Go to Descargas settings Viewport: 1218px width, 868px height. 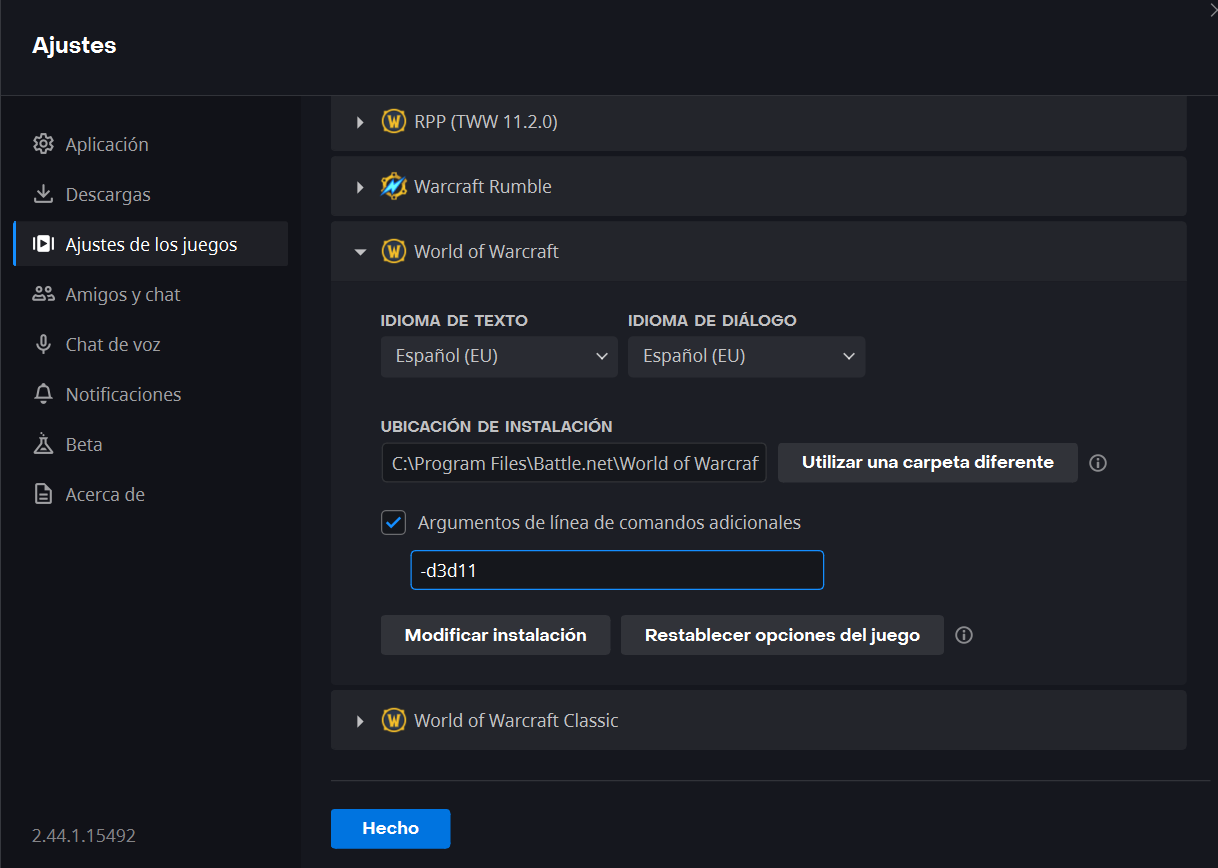(x=150, y=194)
